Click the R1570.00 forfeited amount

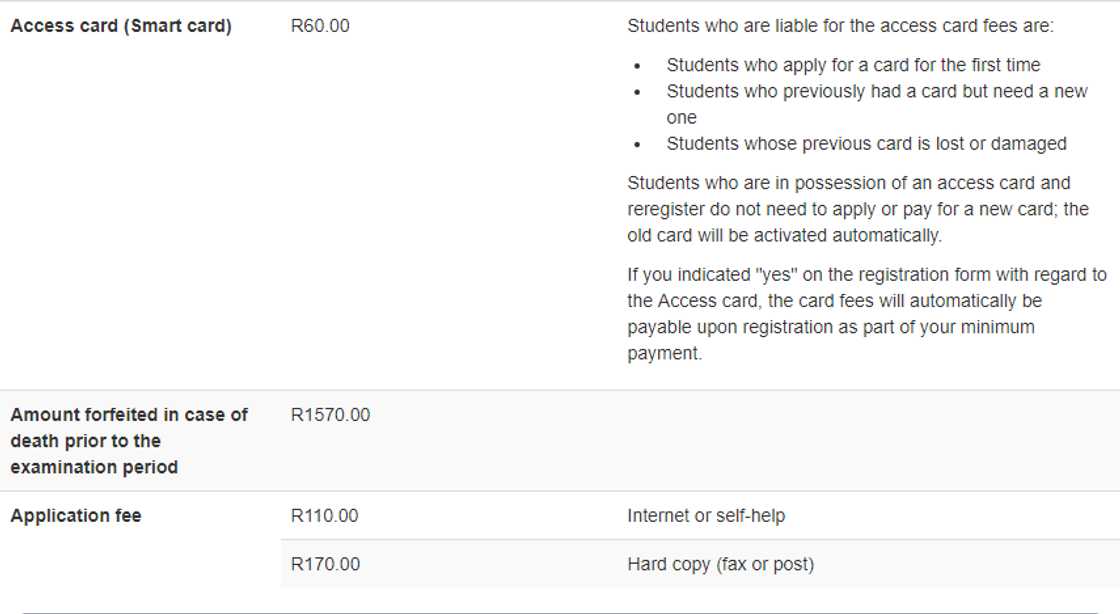[x=330, y=414]
